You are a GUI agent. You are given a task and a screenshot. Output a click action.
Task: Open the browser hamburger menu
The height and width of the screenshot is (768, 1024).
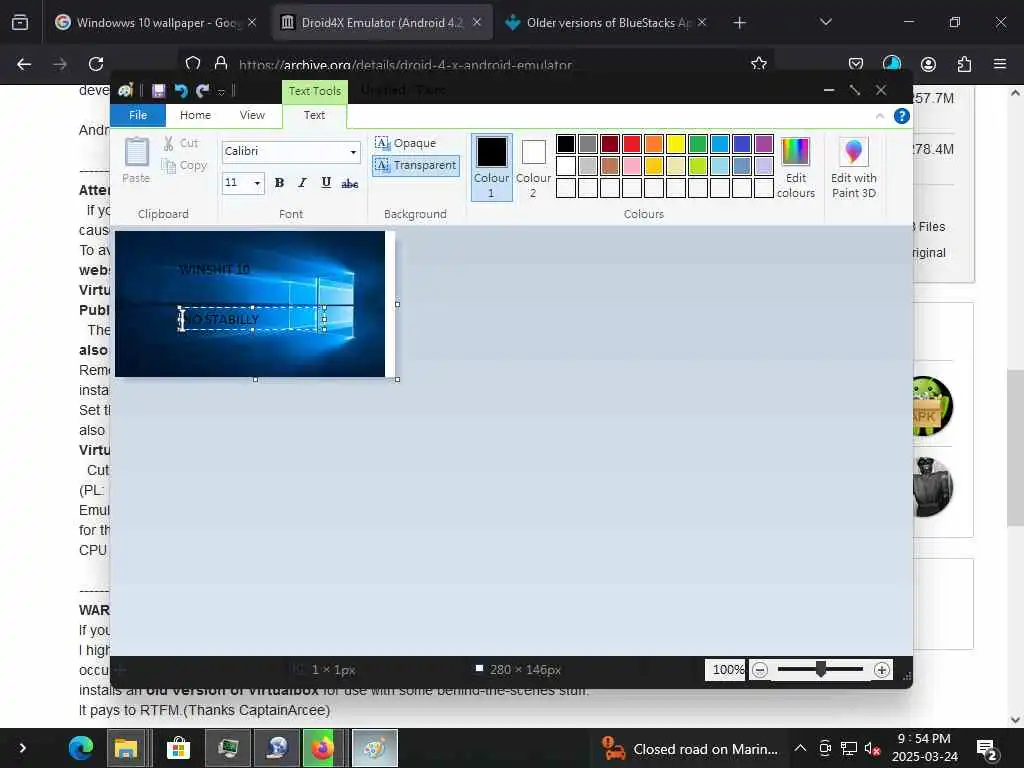pyautogui.click(x=1000, y=64)
